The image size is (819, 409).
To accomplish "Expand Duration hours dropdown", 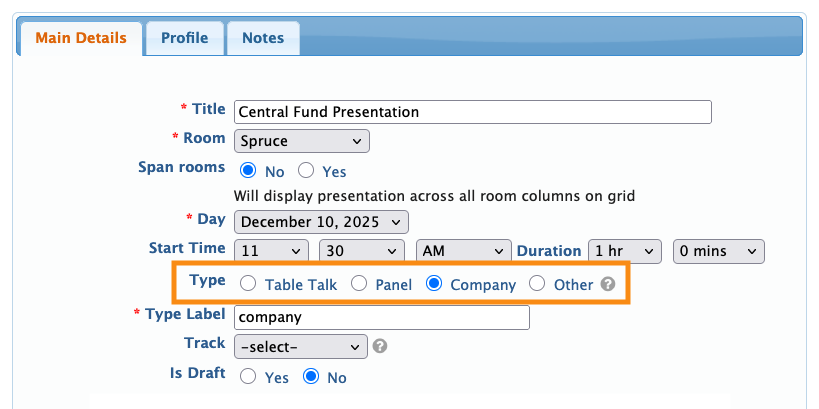I will pyautogui.click(x=625, y=251).
